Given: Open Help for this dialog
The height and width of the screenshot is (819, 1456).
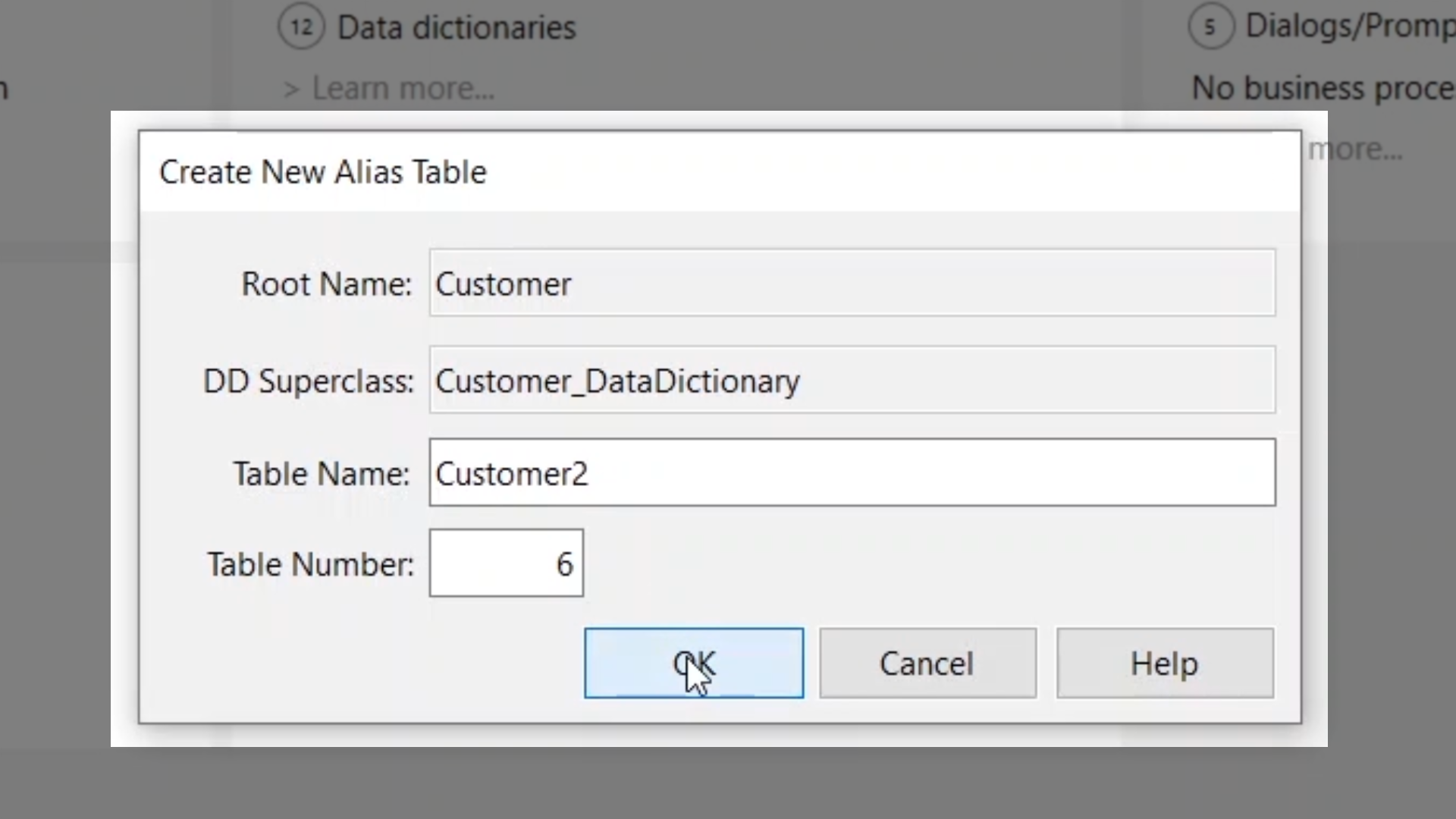Looking at the screenshot, I should [1164, 664].
